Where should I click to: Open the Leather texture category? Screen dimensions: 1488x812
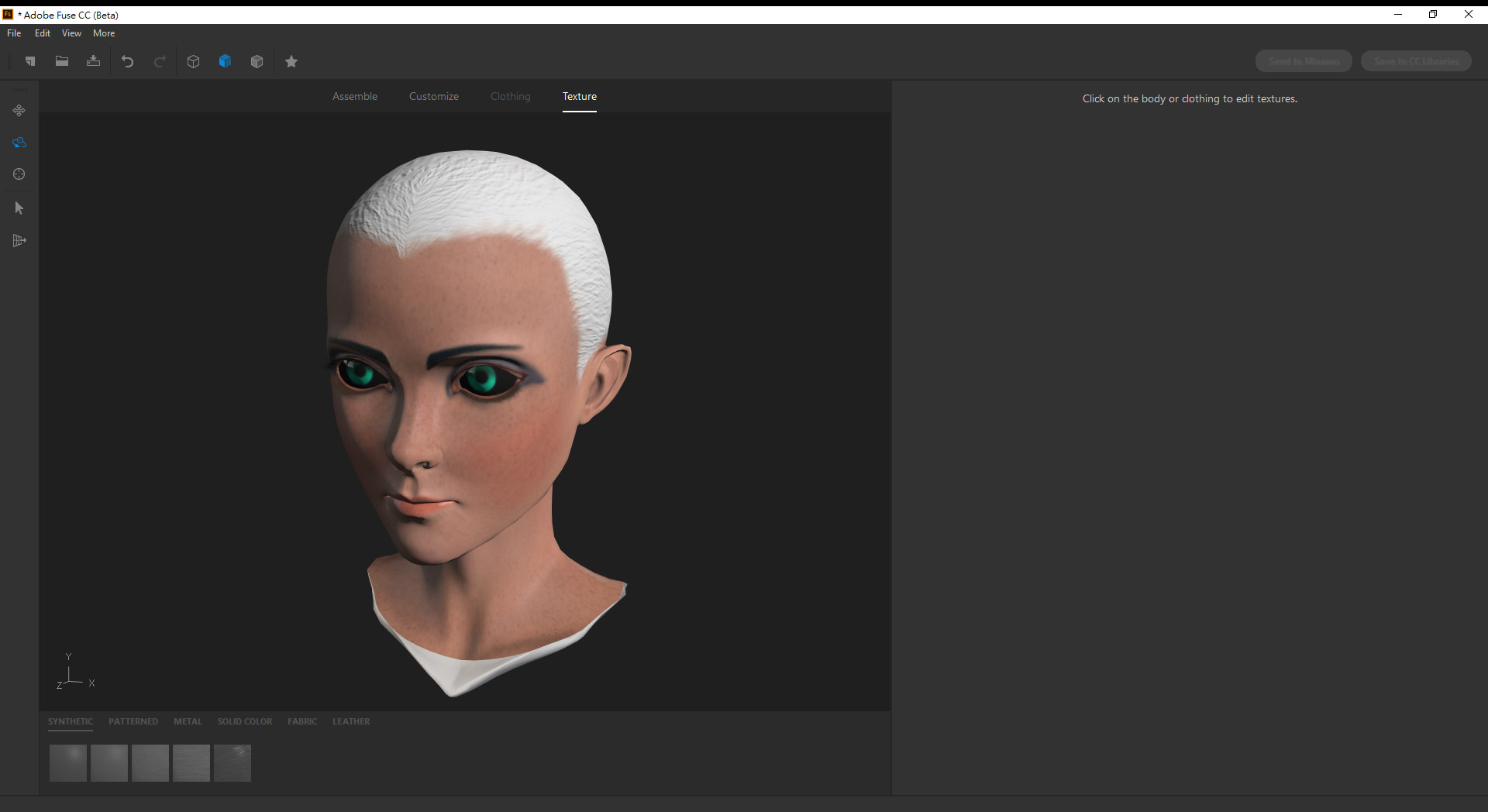351,721
